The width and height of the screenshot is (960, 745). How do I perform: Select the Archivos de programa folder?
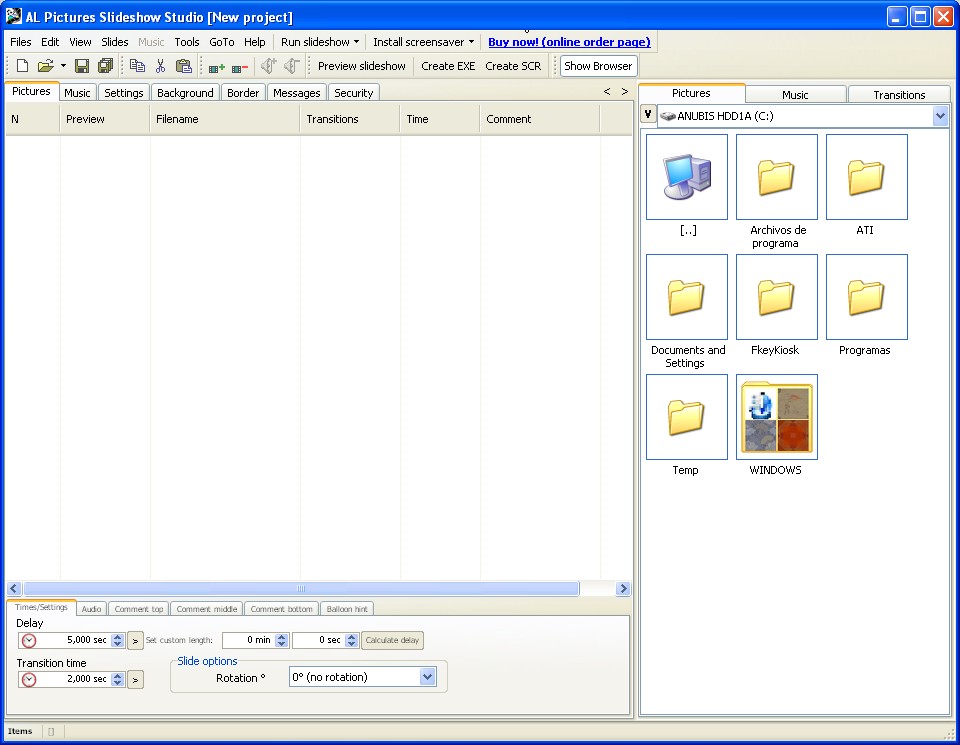tap(776, 177)
